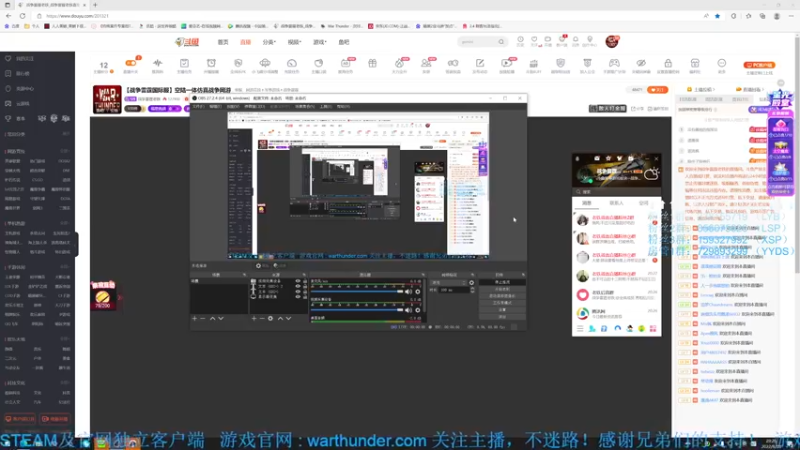Image resolution: width=800 pixels, height=450 pixels.
Task: Click the QQ window search field
Action: click(x=616, y=192)
